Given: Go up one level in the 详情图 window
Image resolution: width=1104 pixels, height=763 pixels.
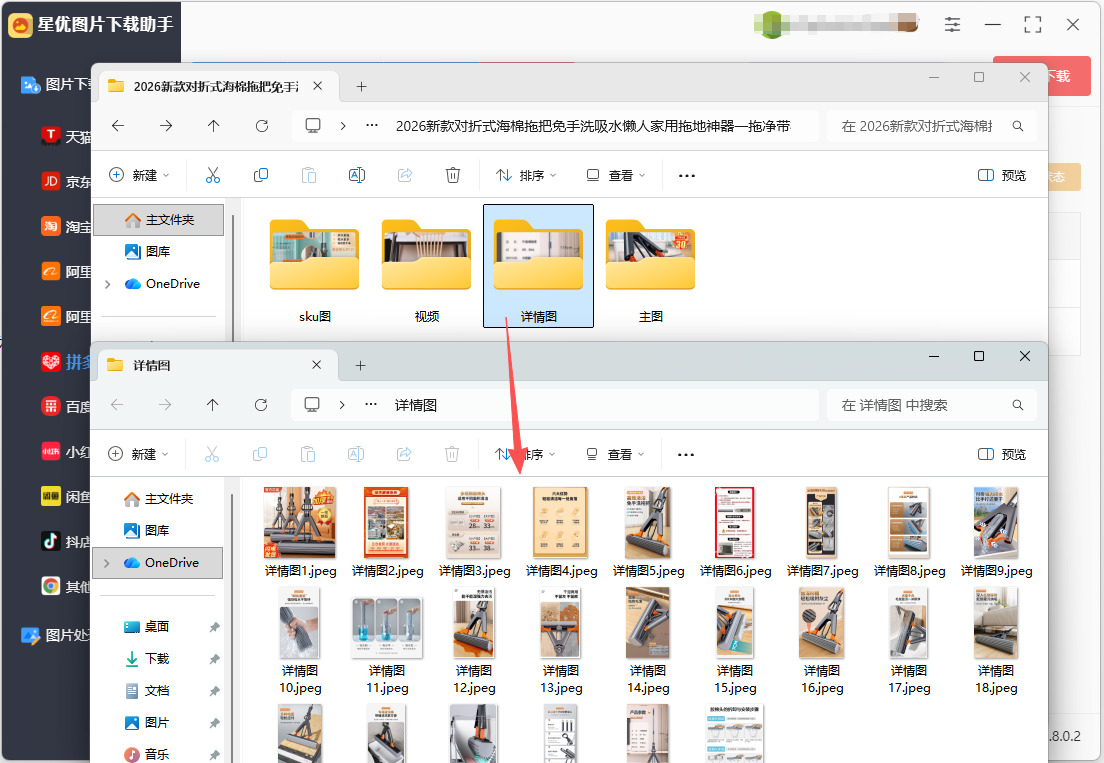Looking at the screenshot, I should 213,405.
